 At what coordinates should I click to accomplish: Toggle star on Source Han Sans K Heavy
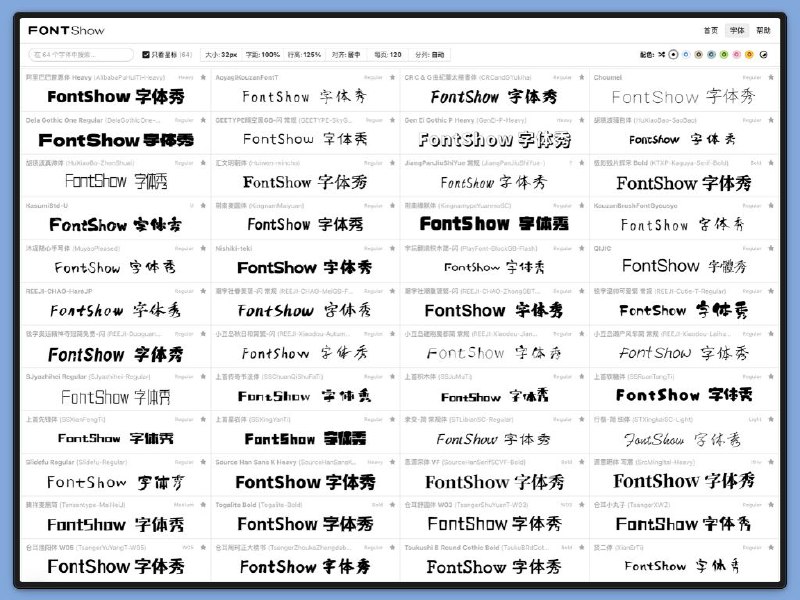392,462
